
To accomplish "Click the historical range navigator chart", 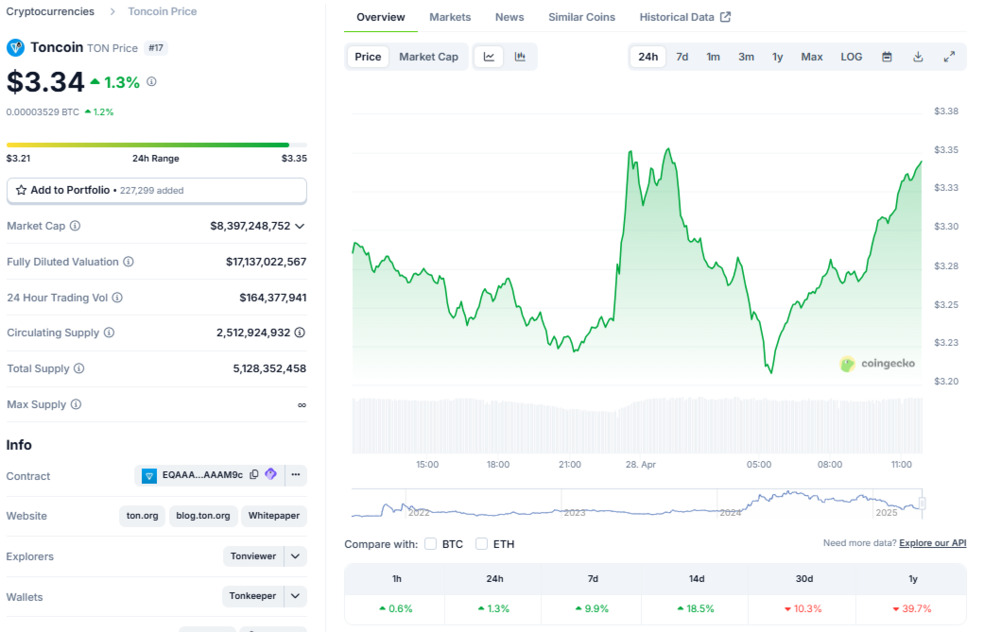I will click(636, 504).
